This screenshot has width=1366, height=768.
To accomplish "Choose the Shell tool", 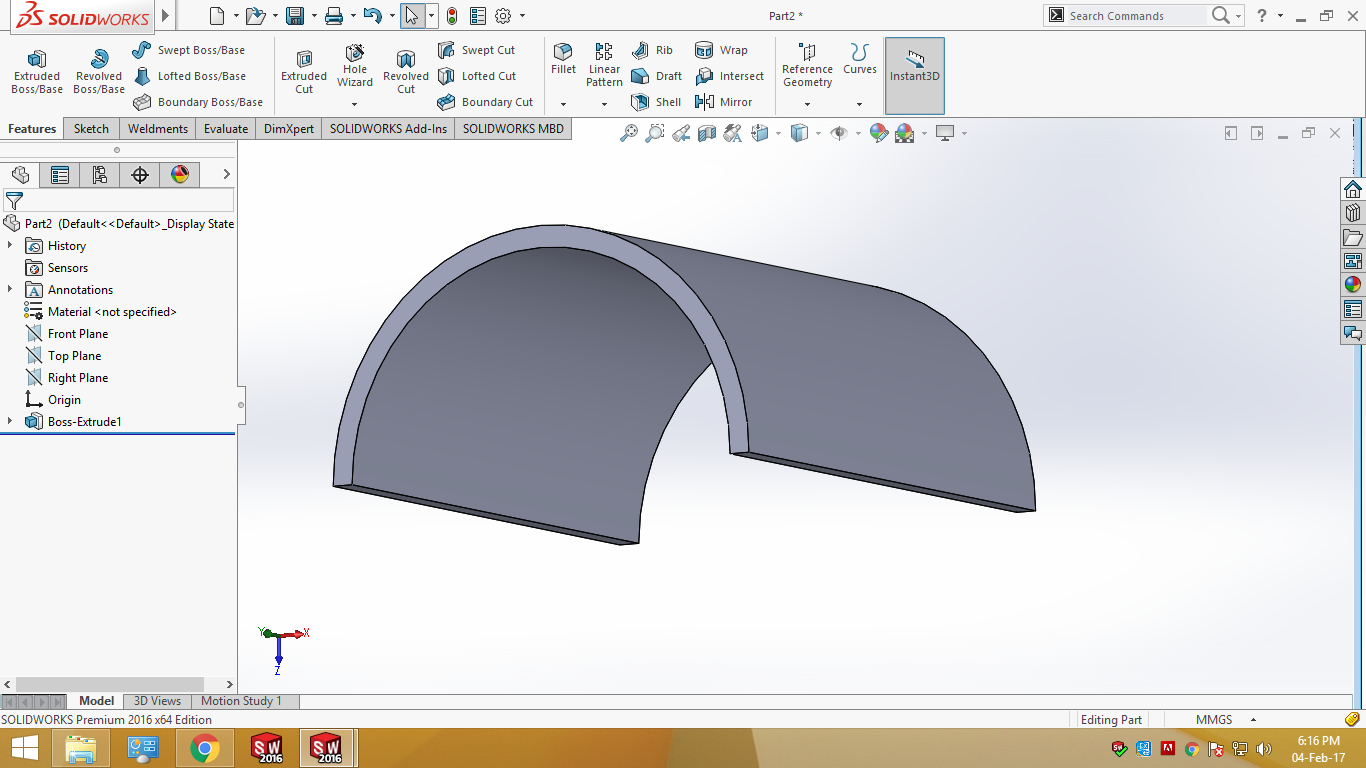I will (x=656, y=102).
